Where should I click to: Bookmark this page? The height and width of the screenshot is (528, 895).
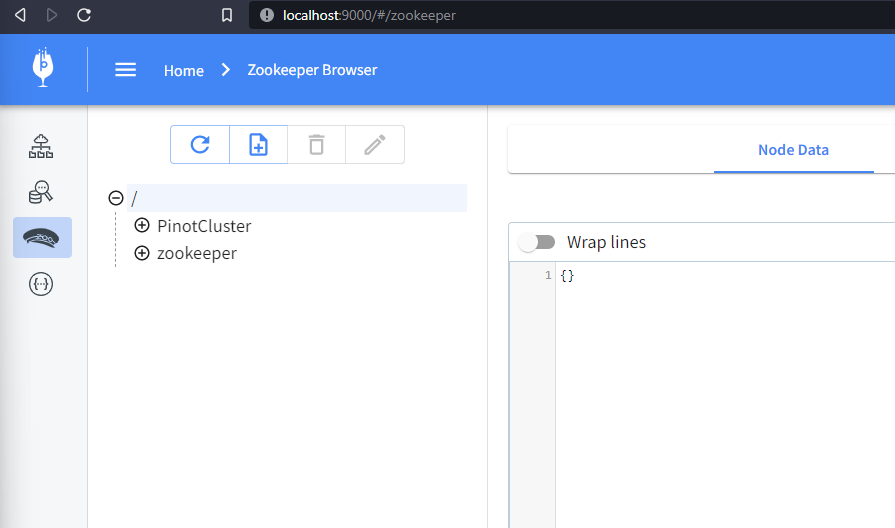click(227, 15)
